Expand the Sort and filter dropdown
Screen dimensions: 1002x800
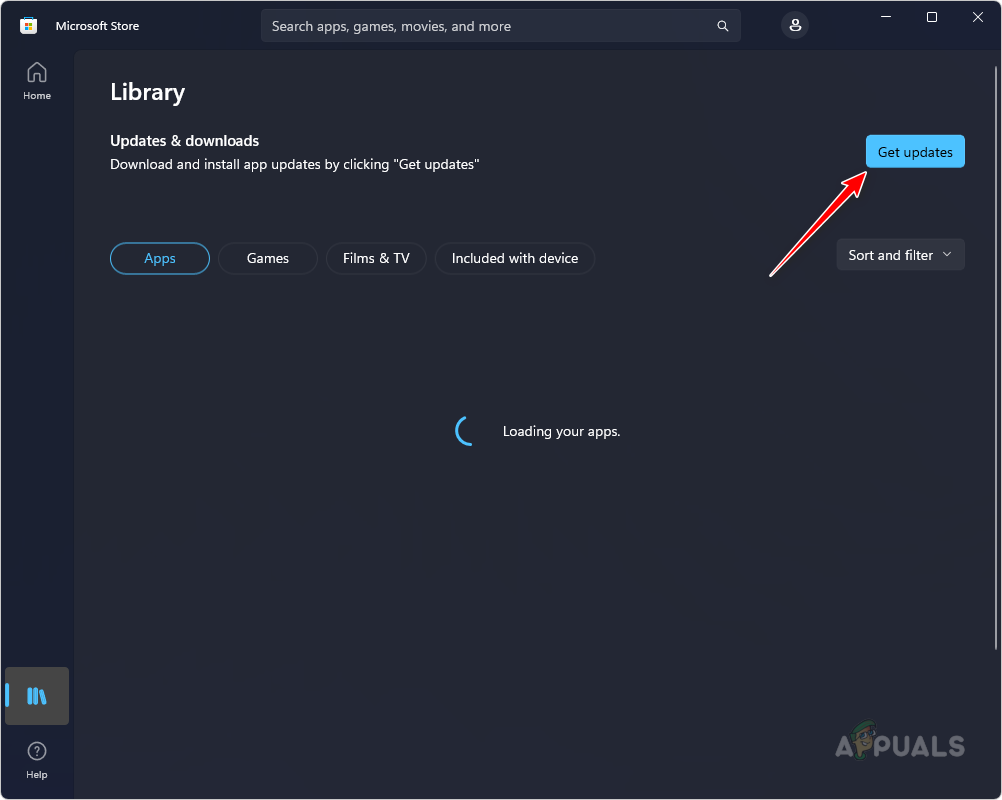[x=900, y=255]
